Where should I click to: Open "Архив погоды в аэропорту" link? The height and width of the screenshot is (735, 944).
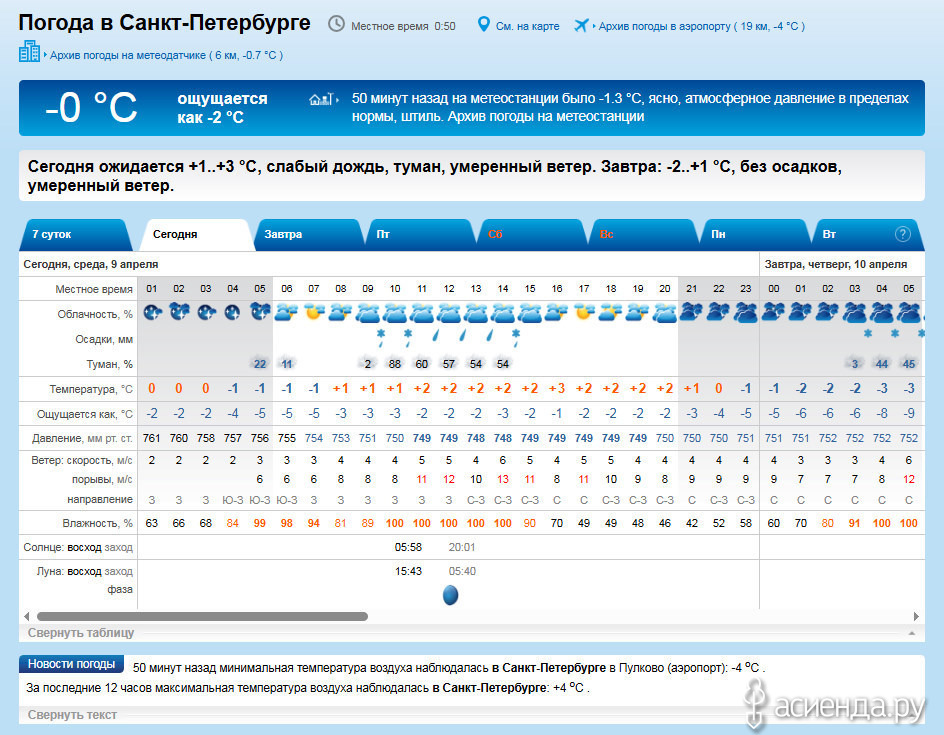[701, 26]
